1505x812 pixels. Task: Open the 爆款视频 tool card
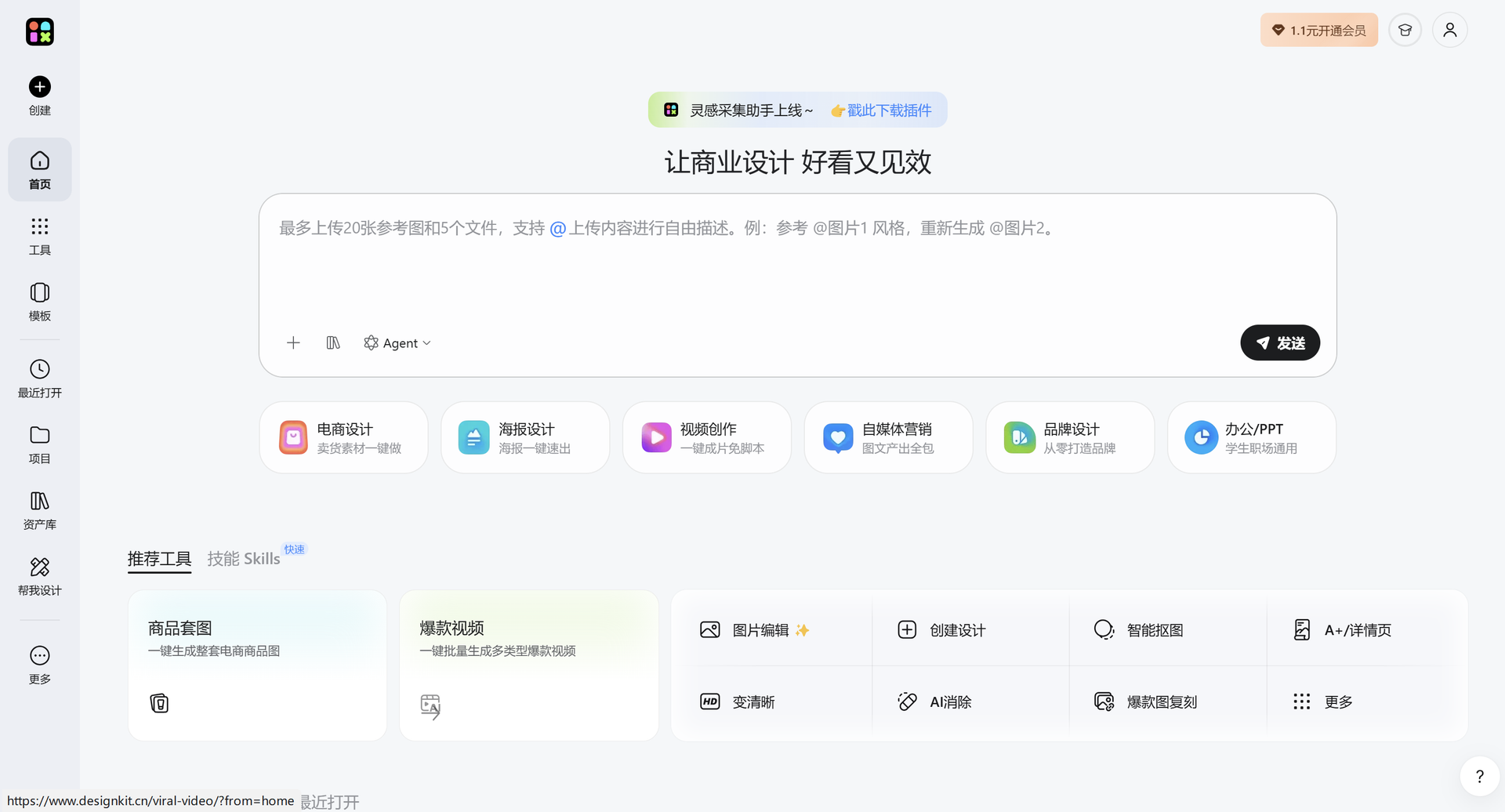[529, 665]
